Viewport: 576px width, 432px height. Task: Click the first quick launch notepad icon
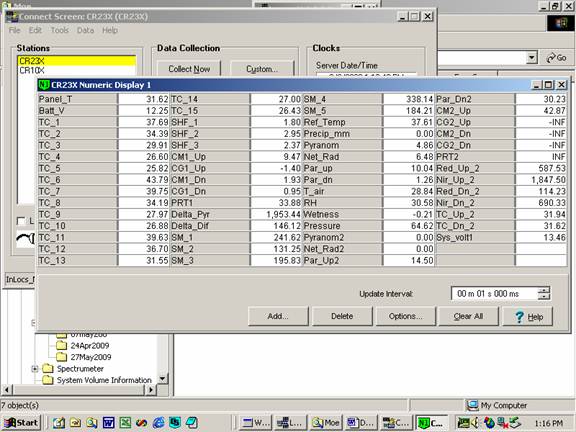pos(58,423)
